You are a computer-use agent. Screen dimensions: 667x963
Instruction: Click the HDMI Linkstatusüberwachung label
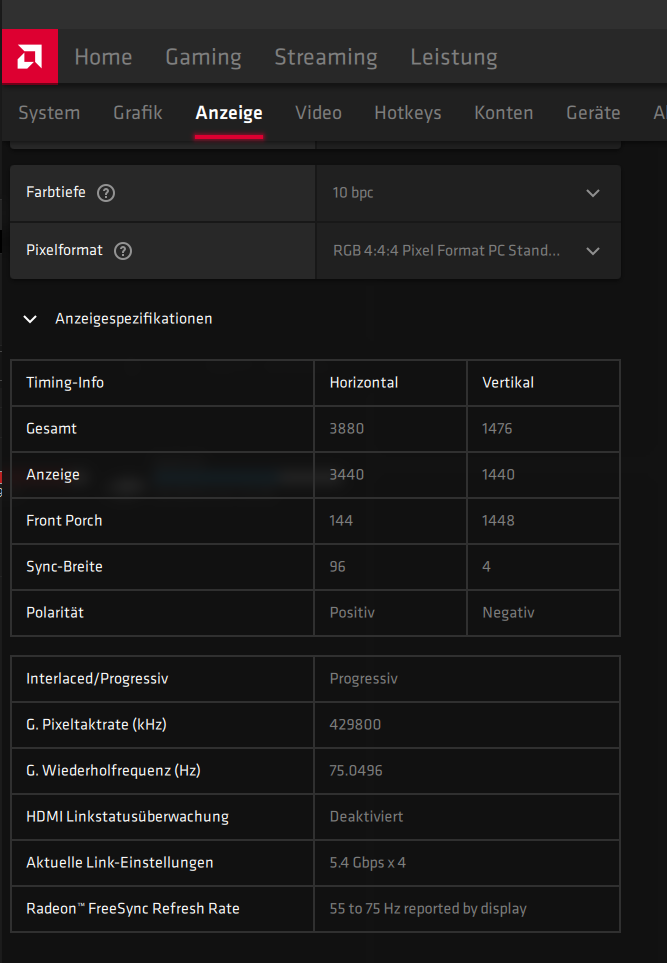point(127,817)
